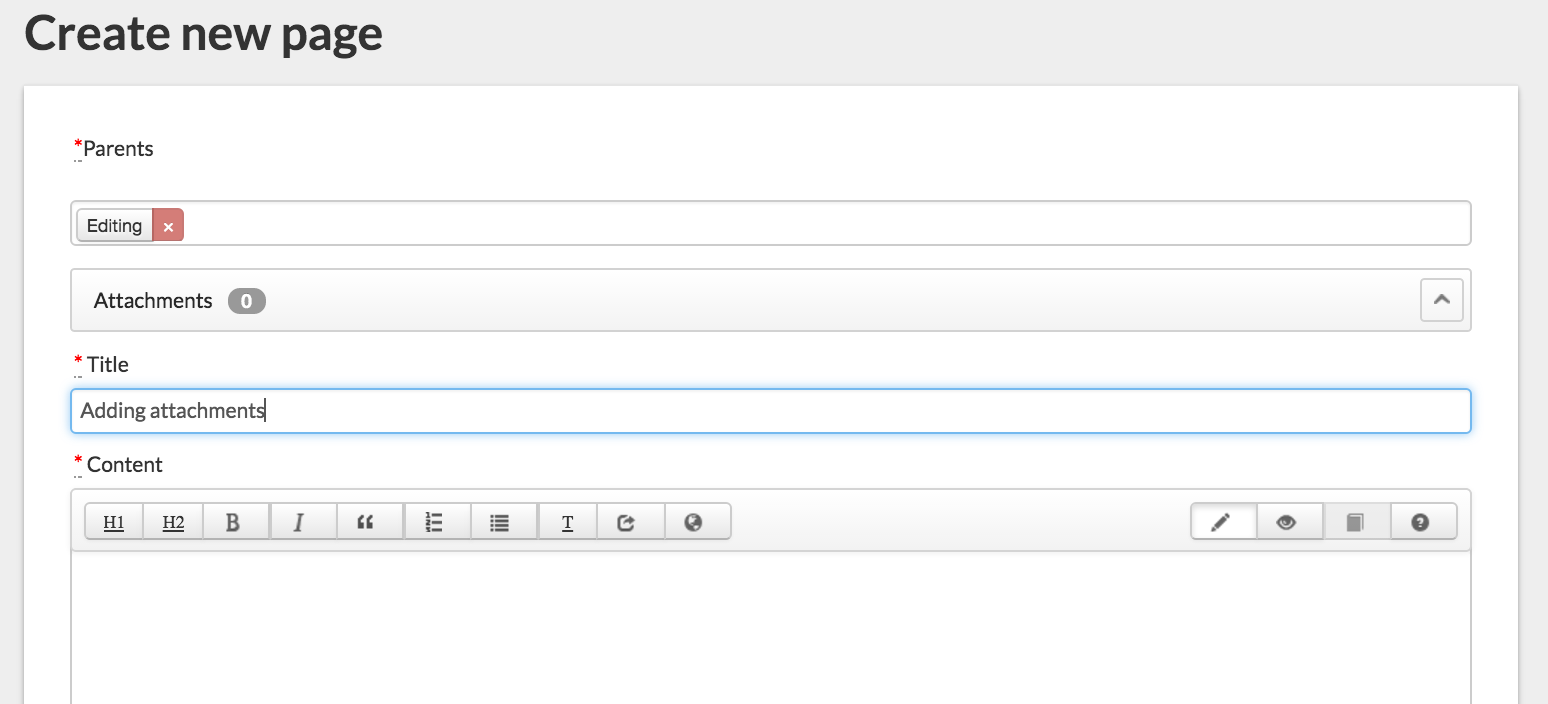
Task: Apply the H1 heading format
Action: coord(114,522)
